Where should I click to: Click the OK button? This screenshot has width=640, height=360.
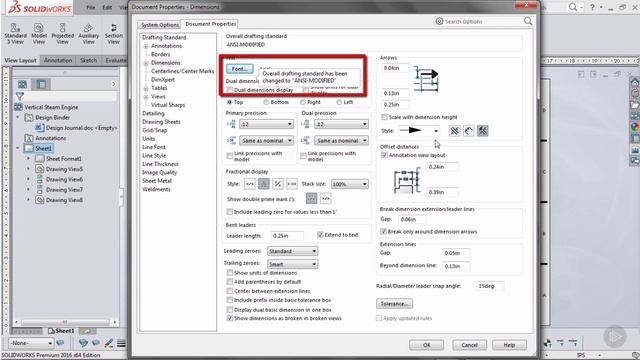[427, 345]
